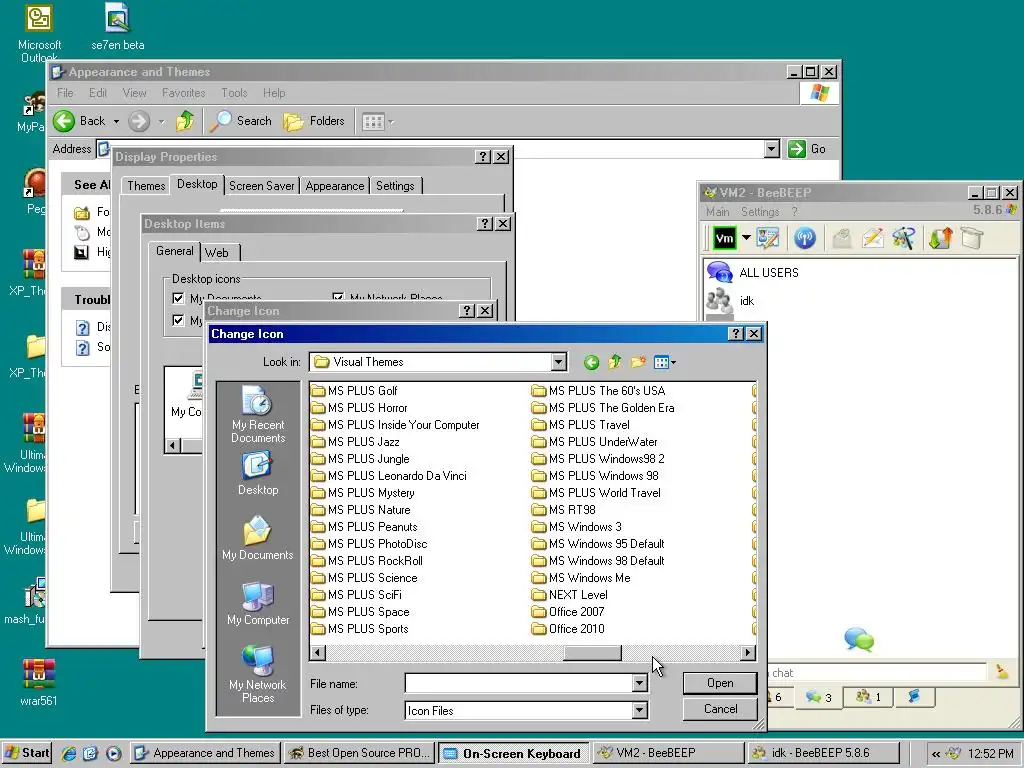Toggle the My Documents checkbox in Desktop Items
Viewport: 1024px width, 768px height.
coord(178,298)
